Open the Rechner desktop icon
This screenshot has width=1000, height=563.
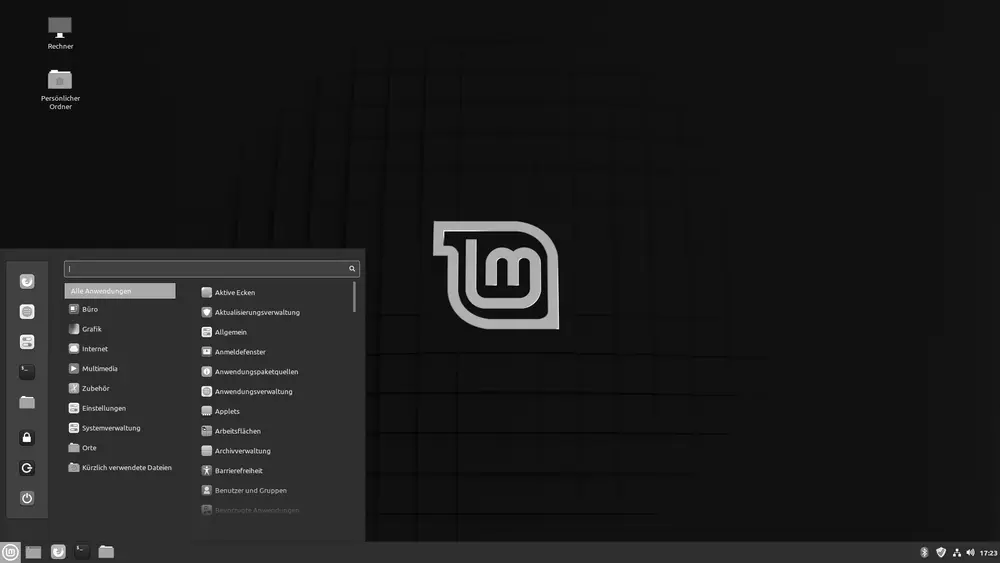click(x=60, y=33)
